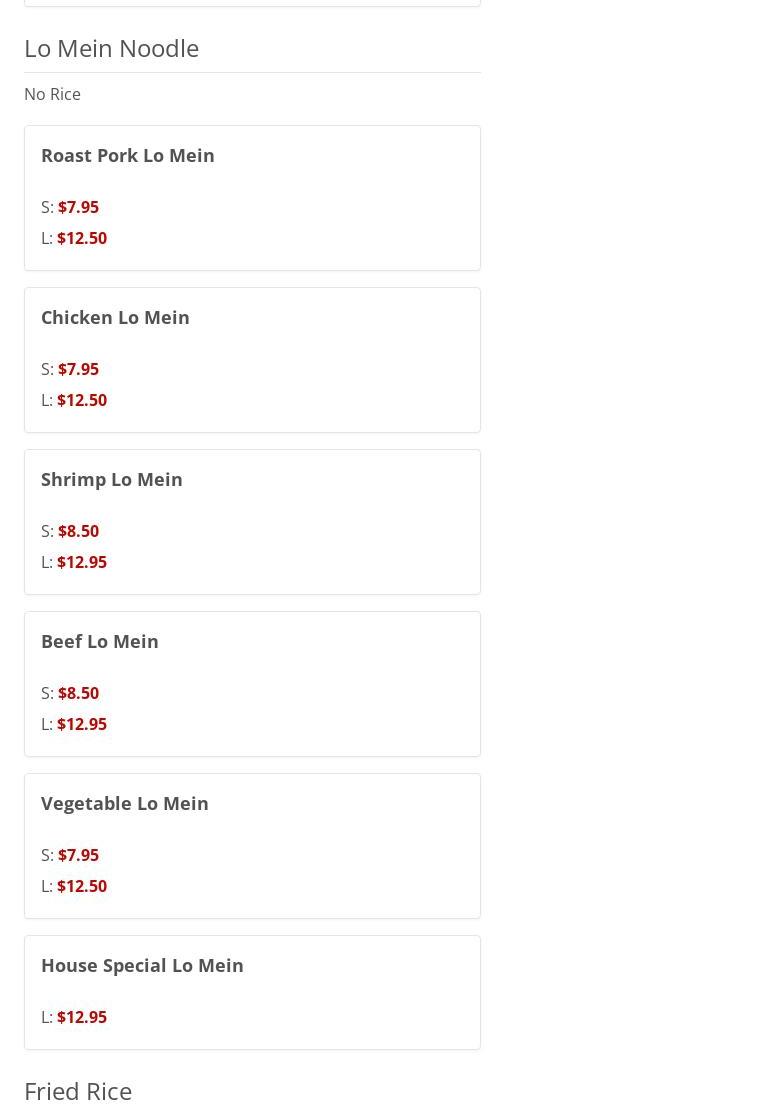This screenshot has width=770, height=1111.
Task: Choose small $8.50 price for Shrimp Lo Mein
Action: [x=78, y=531]
